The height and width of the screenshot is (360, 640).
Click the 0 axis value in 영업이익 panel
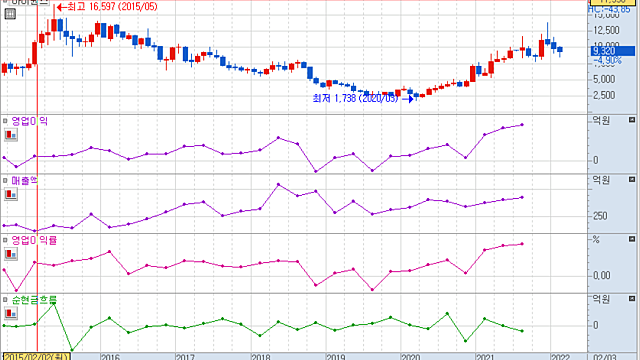(596, 160)
